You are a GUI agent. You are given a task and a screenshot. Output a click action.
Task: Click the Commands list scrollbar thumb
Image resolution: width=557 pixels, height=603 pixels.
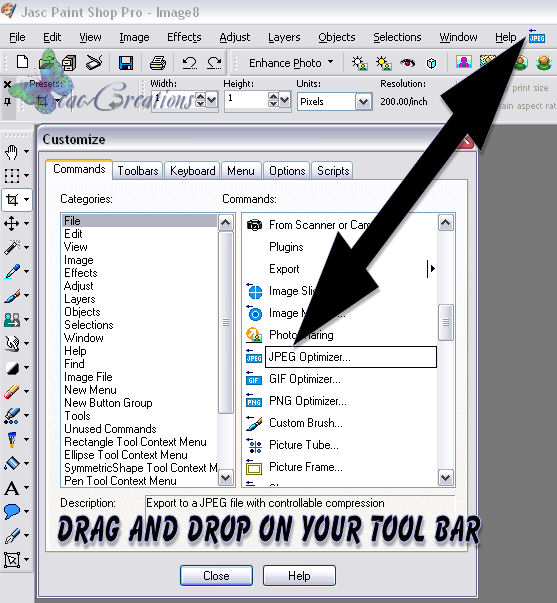[x=446, y=322]
